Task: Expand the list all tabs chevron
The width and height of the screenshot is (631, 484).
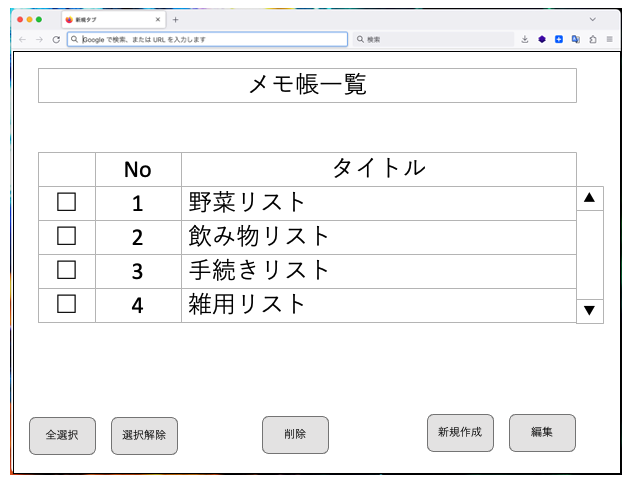Action: (x=592, y=19)
